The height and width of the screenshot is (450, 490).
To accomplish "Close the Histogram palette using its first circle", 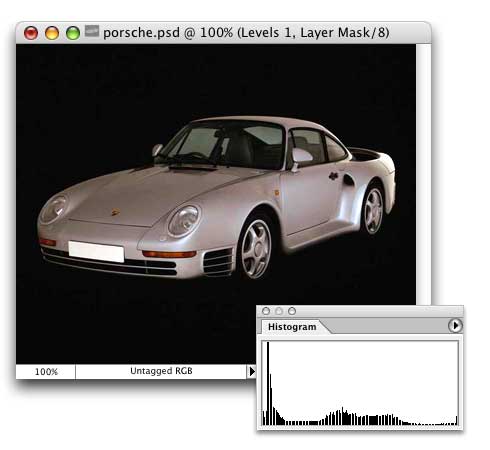I will point(266,311).
